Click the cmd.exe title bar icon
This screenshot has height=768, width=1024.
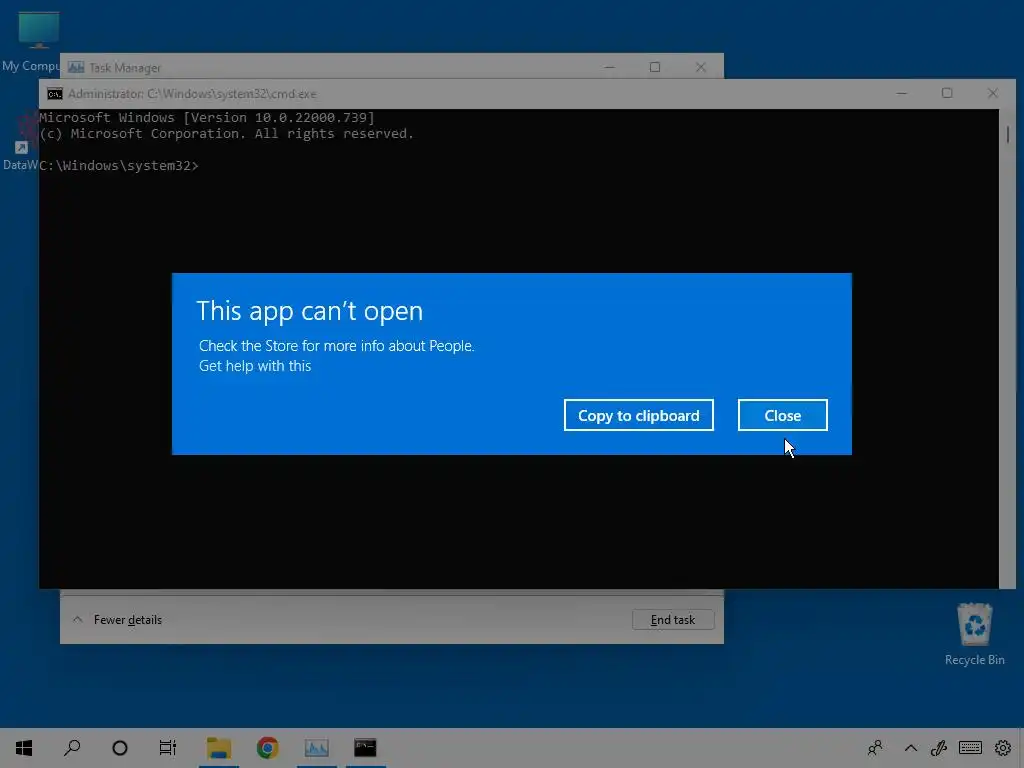(x=55, y=94)
